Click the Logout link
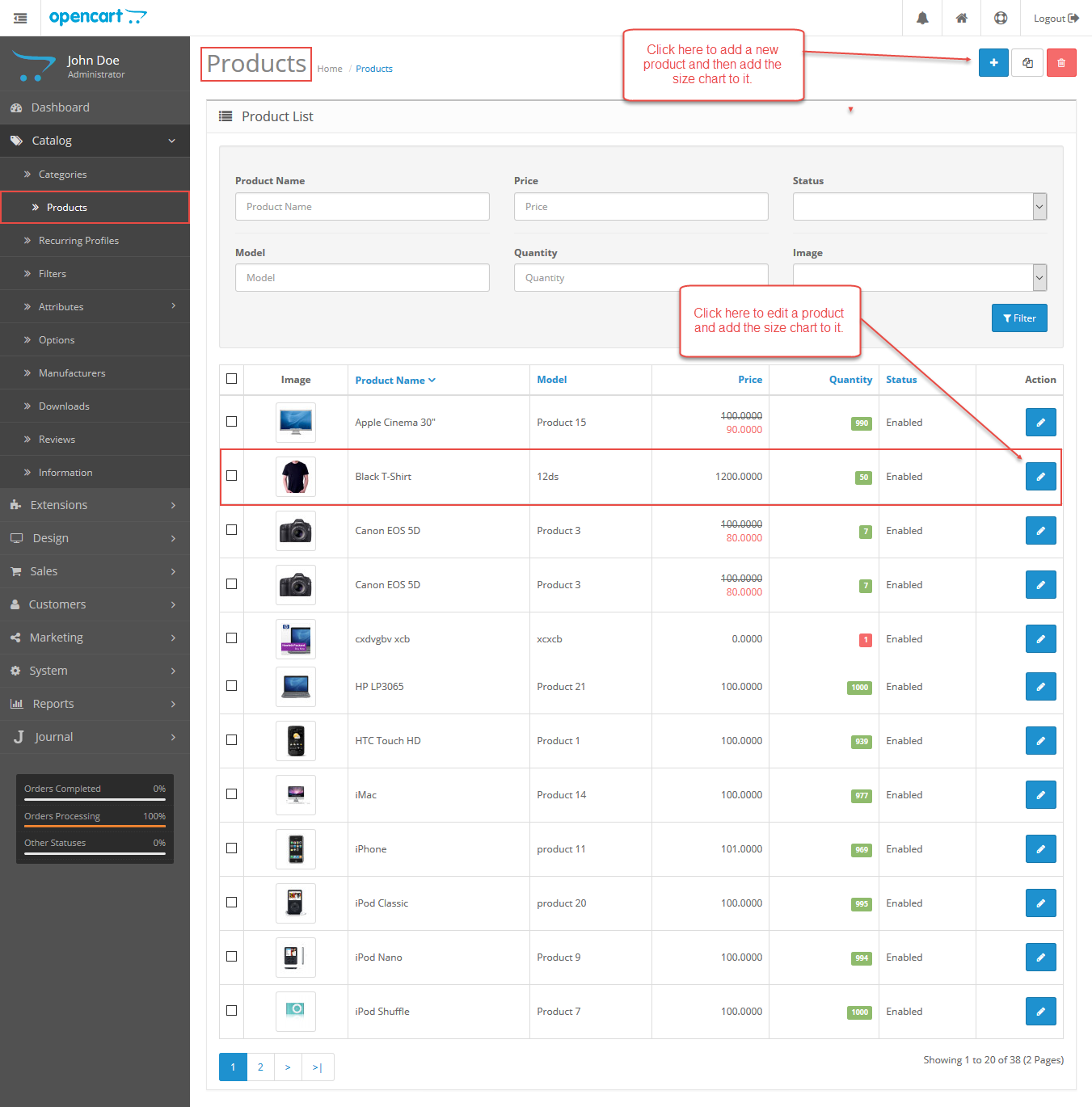The height and width of the screenshot is (1107, 1092). 1056,18
